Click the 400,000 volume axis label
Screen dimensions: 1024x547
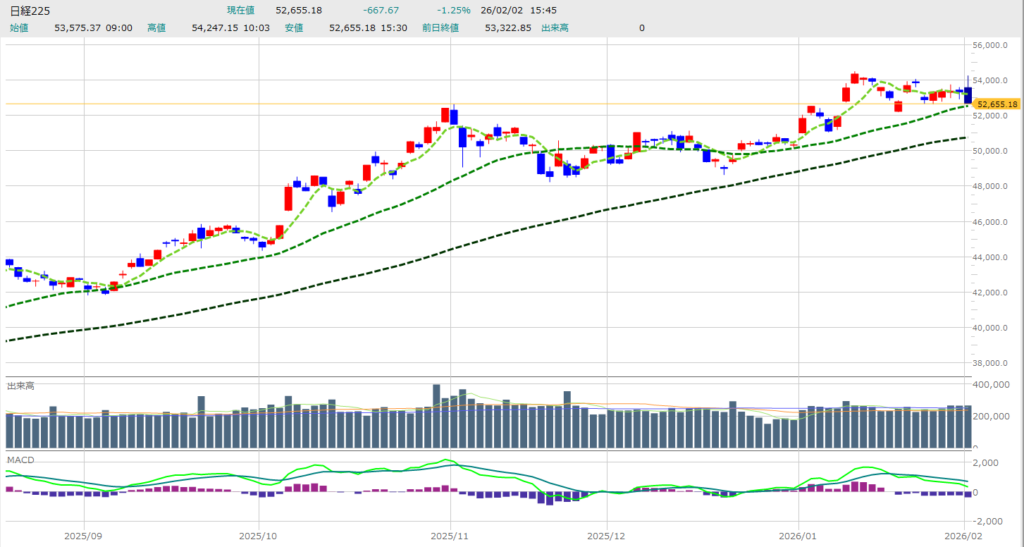993,385
